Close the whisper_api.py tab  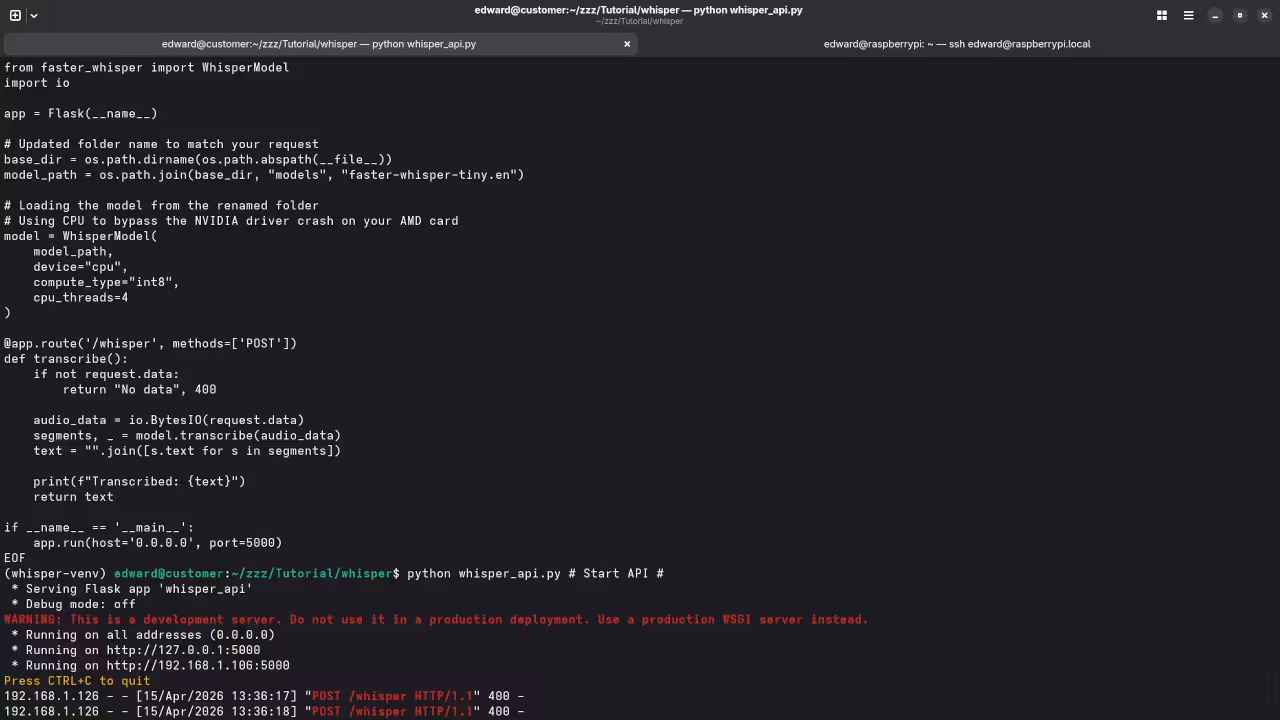[627, 44]
